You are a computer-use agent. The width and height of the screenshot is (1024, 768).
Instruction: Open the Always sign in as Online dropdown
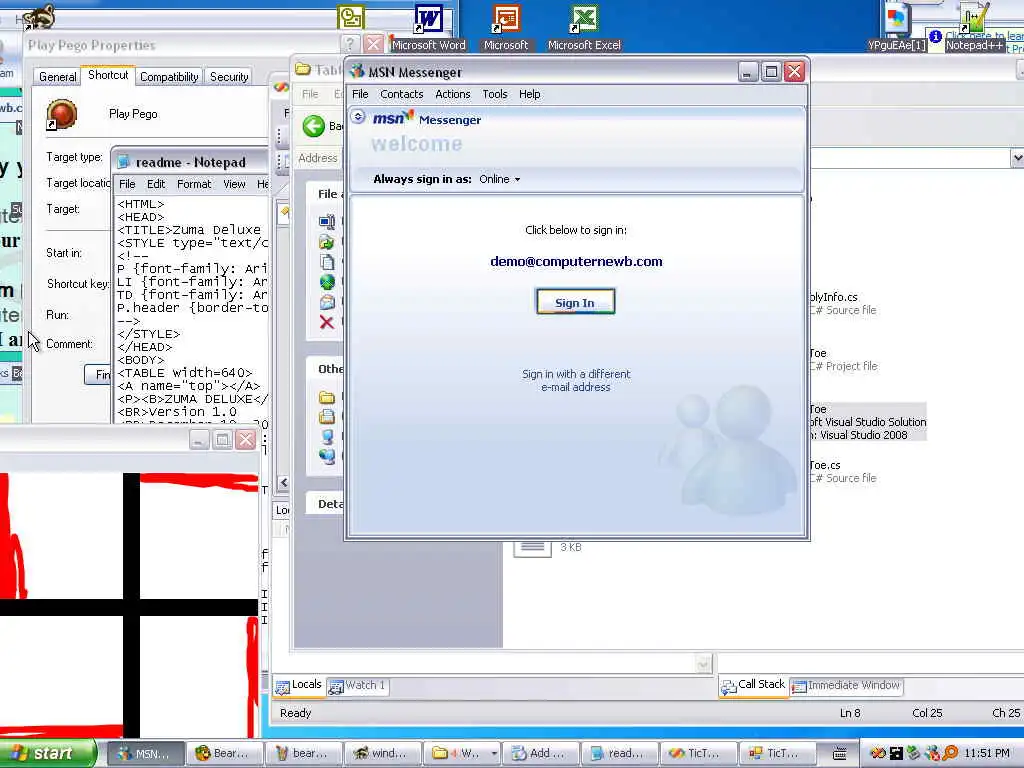click(500, 179)
